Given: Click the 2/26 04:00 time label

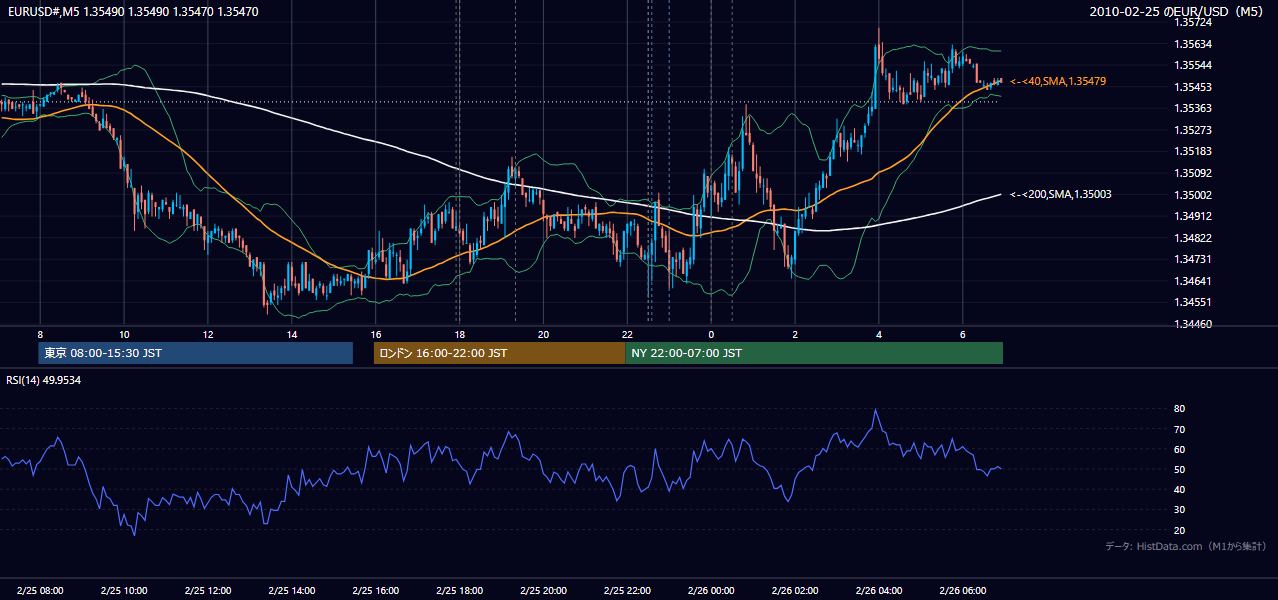Looking at the screenshot, I should click(x=879, y=591).
